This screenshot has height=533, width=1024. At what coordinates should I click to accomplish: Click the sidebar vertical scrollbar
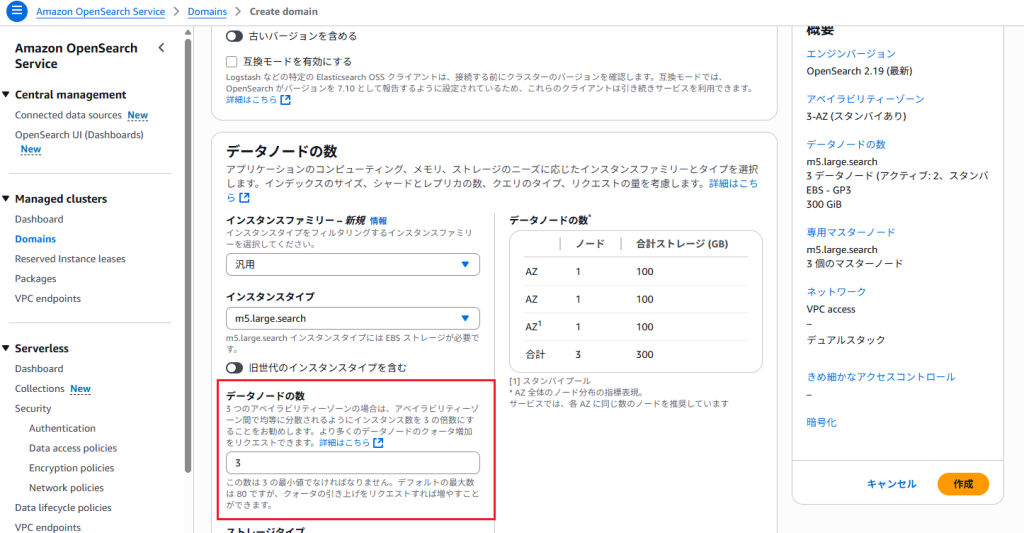point(188,255)
